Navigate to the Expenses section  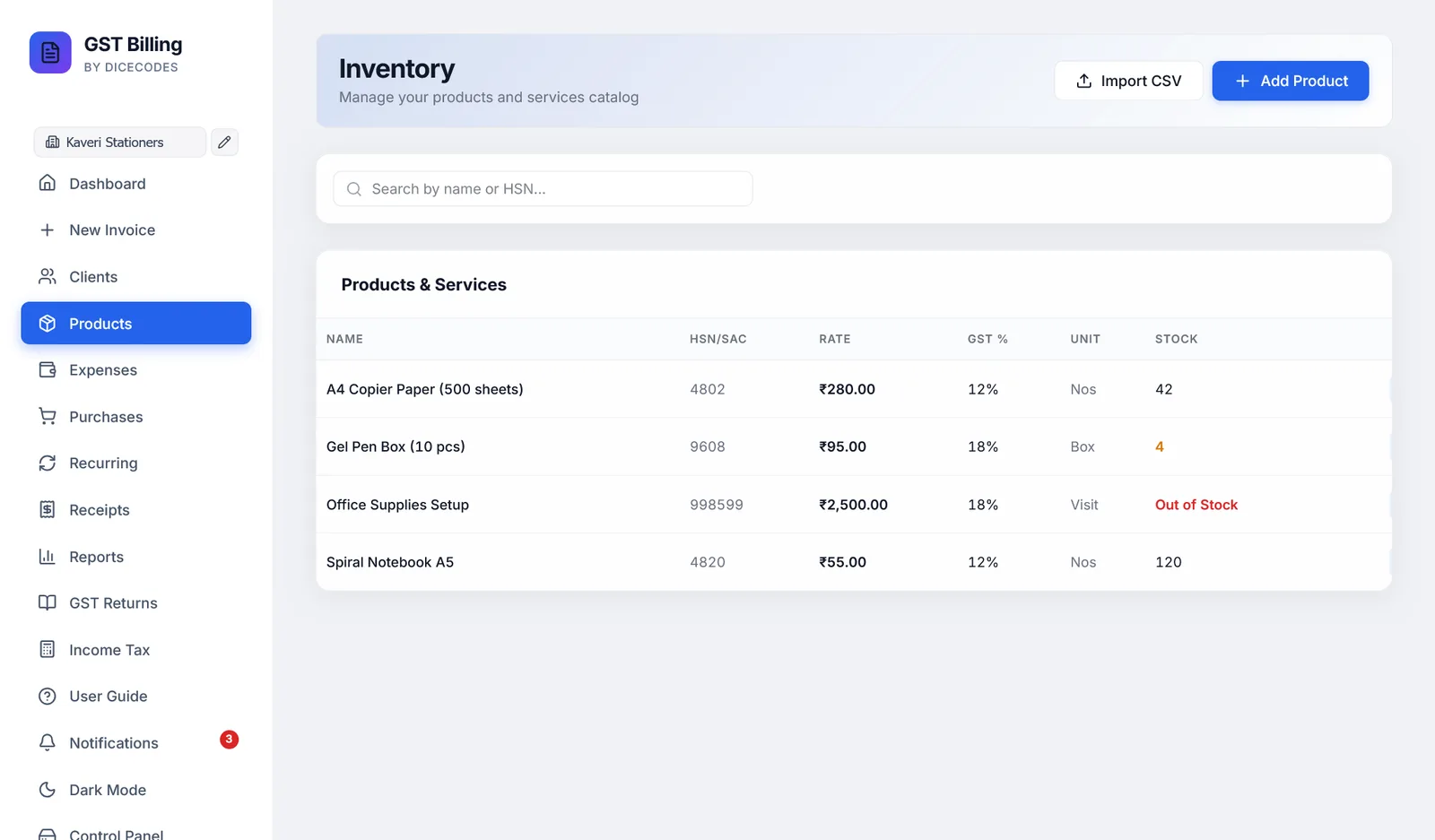(136, 369)
